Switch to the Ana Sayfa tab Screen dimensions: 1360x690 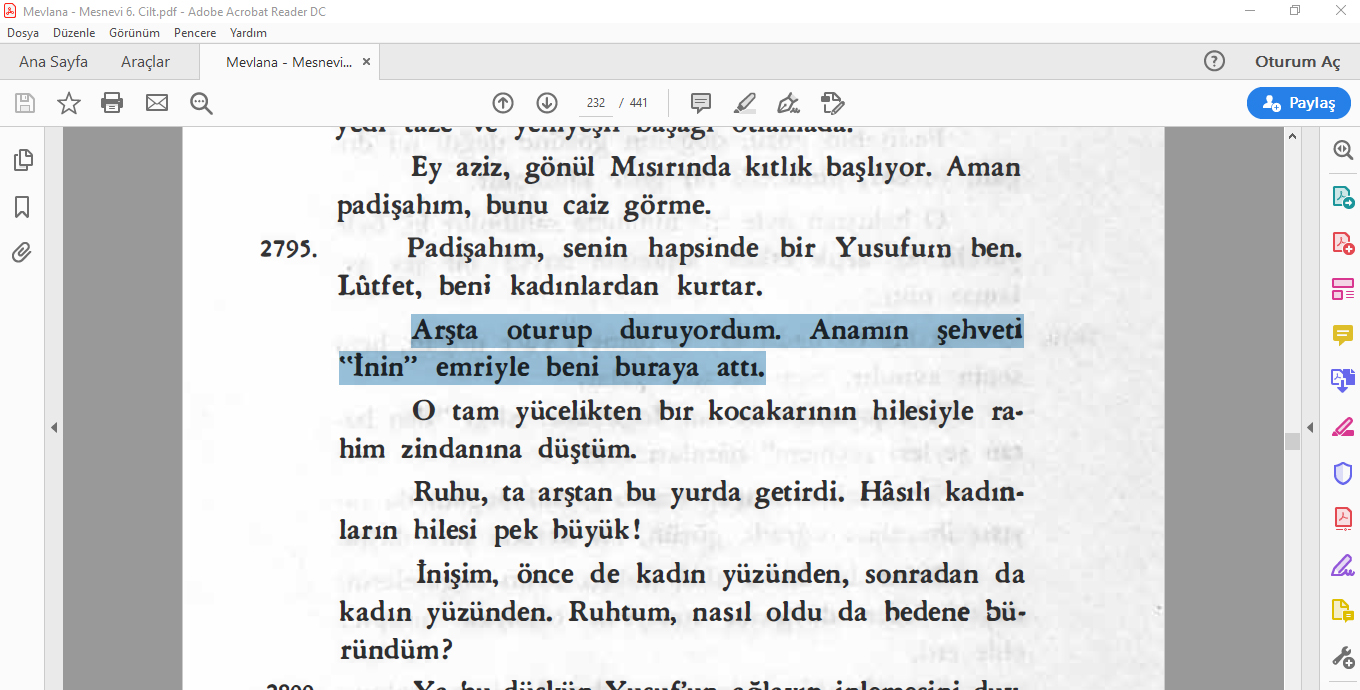[53, 62]
